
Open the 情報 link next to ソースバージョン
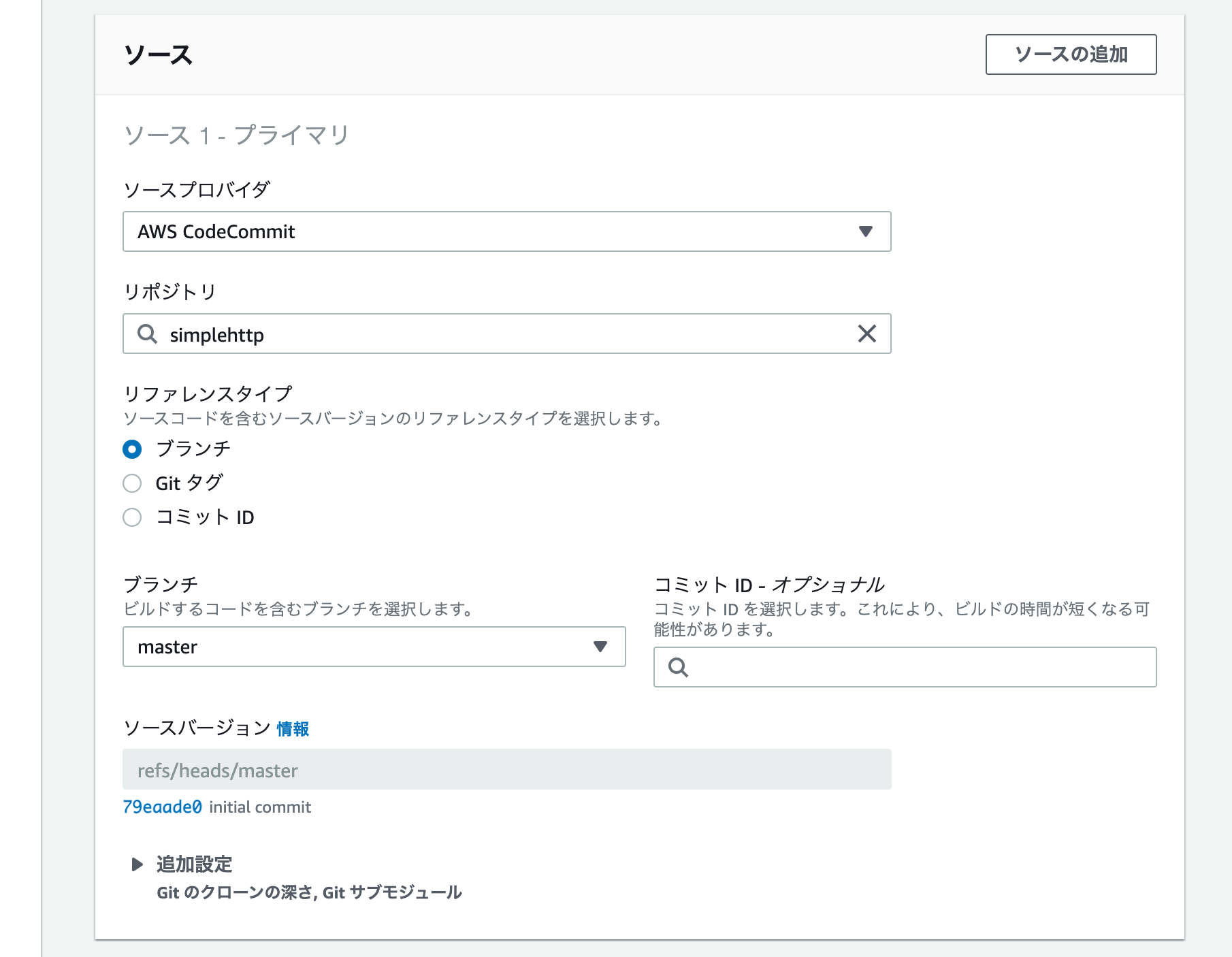[293, 728]
